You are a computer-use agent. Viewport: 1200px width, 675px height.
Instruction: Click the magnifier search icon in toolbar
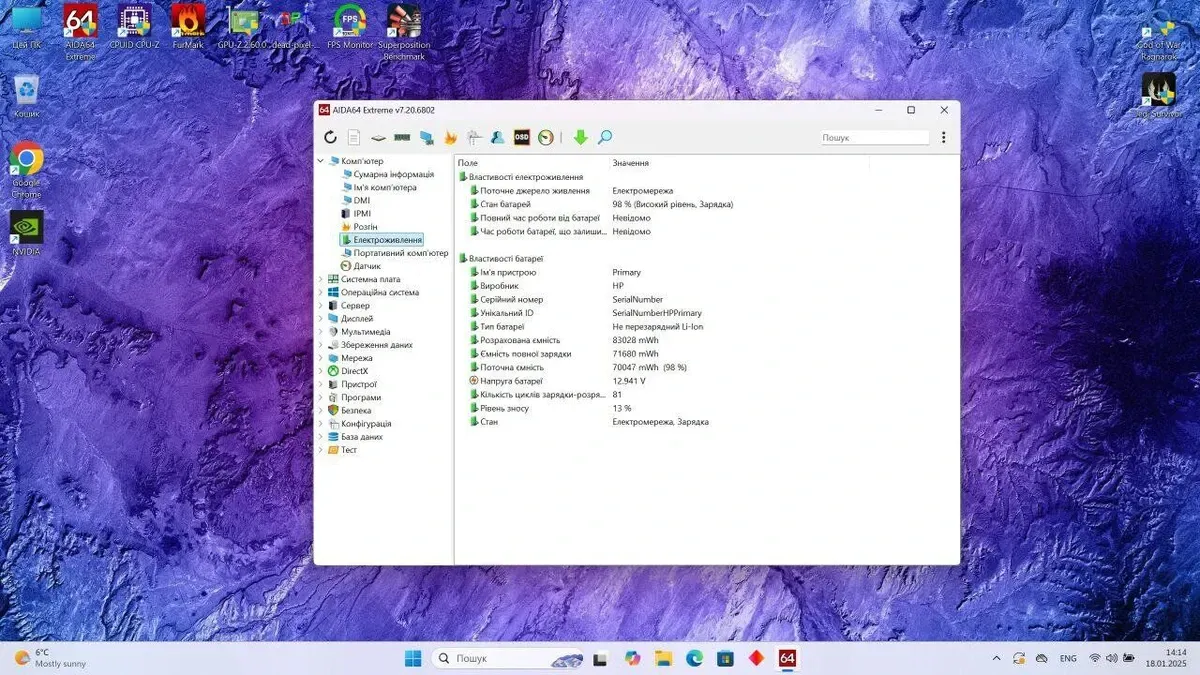click(x=605, y=138)
